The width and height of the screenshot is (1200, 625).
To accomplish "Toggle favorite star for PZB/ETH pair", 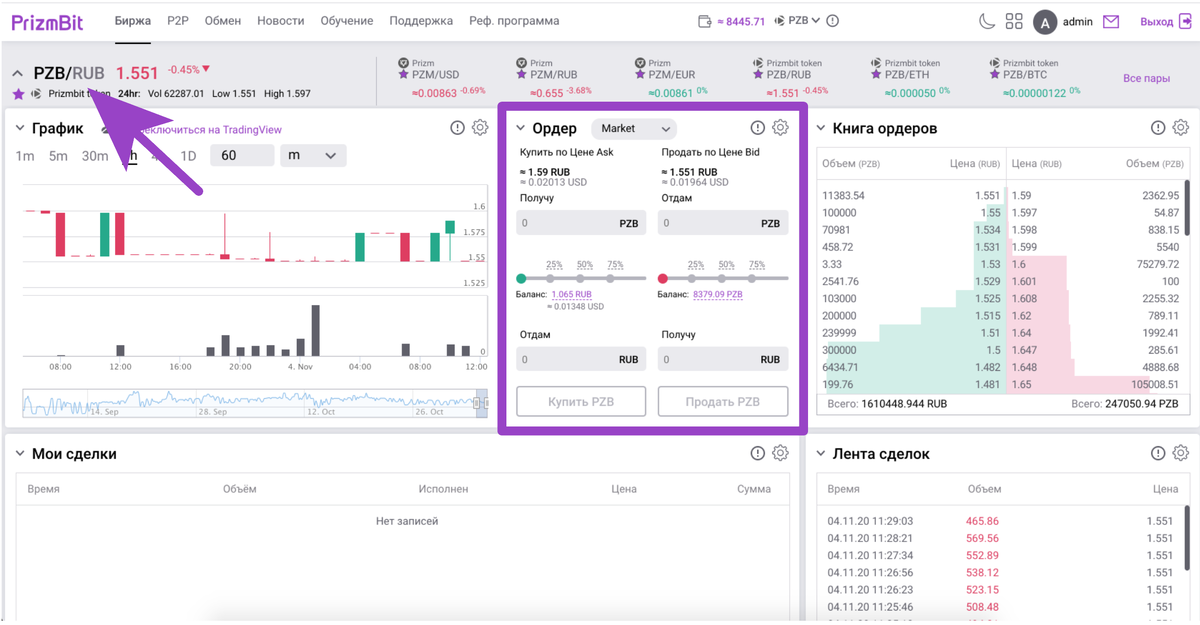I will 878,74.
